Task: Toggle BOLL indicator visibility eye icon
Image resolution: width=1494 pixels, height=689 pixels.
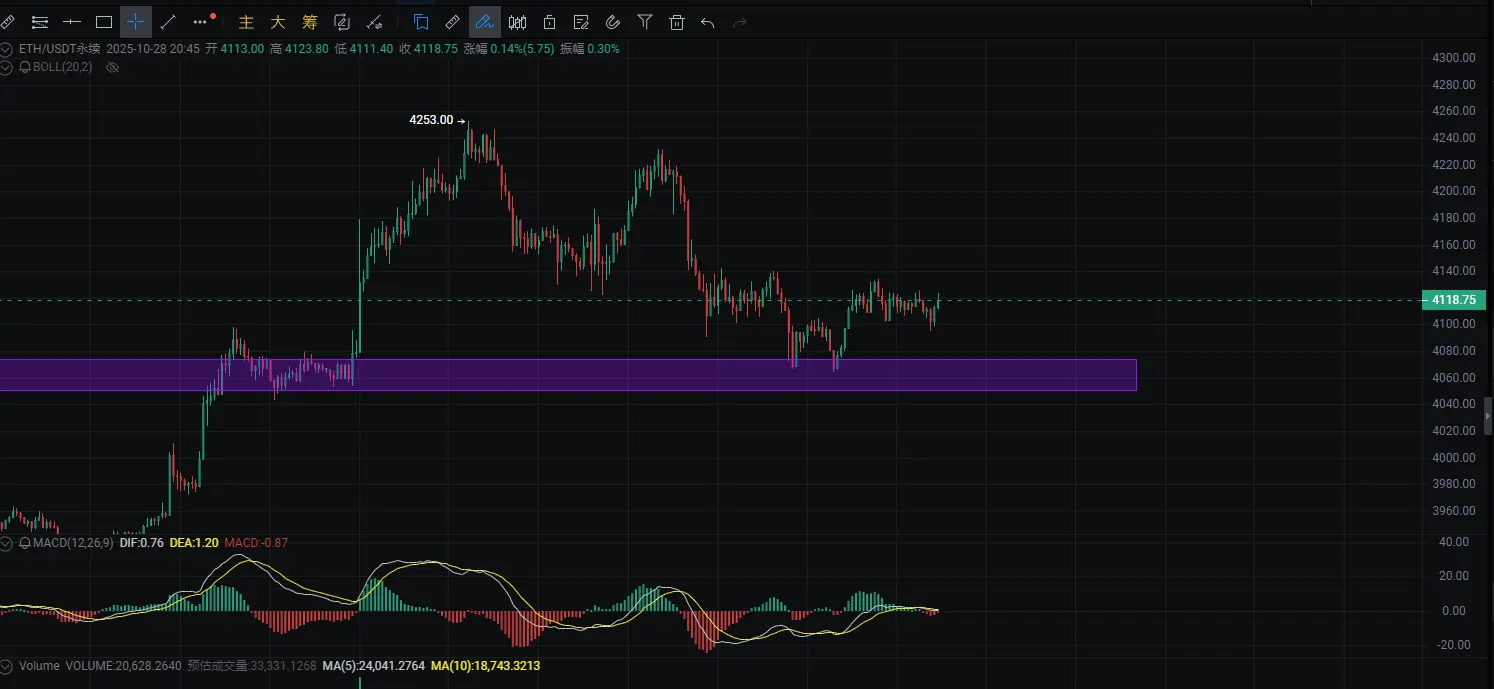Action: click(113, 67)
